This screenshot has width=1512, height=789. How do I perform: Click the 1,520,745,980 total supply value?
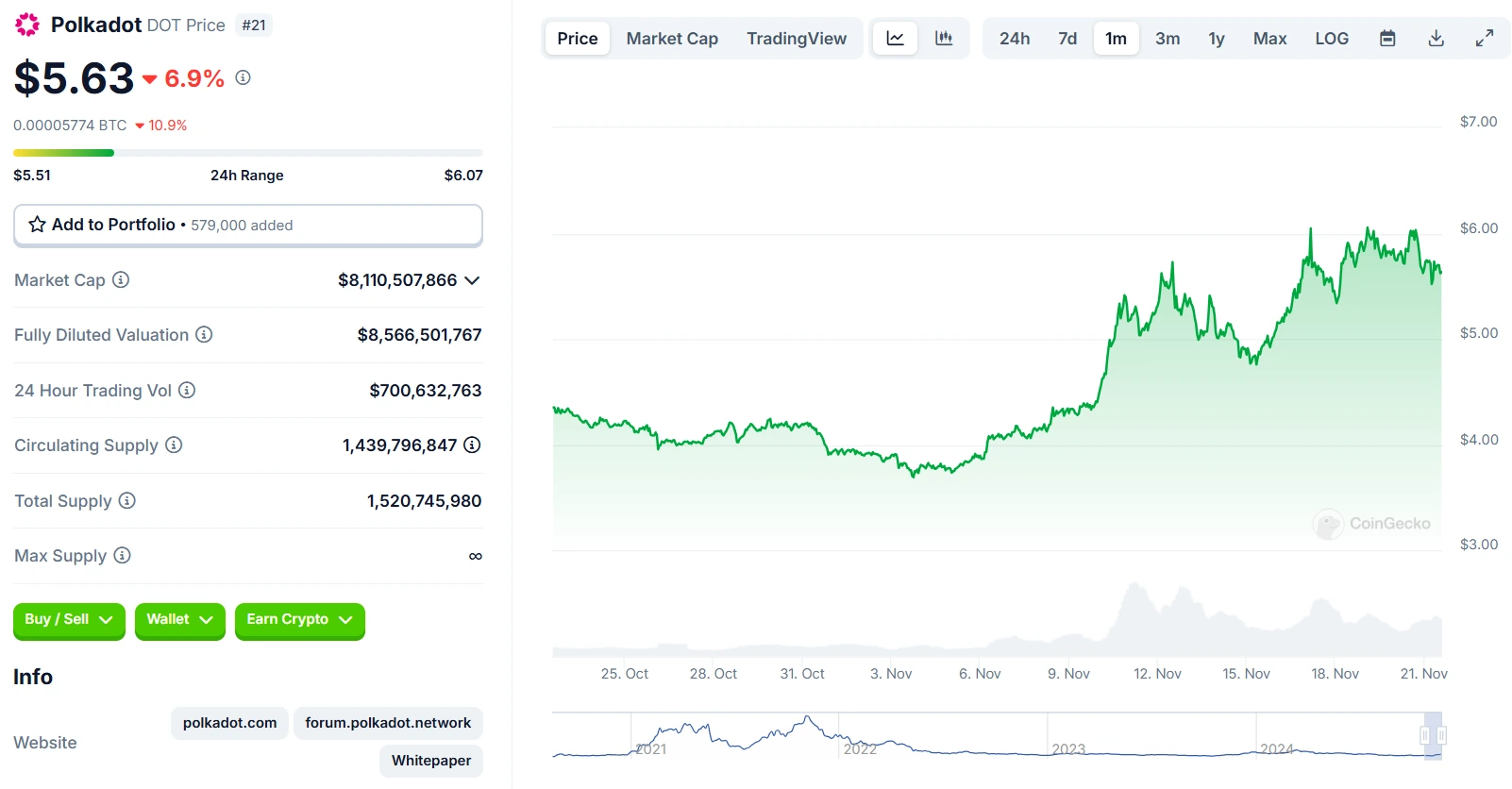coord(425,501)
